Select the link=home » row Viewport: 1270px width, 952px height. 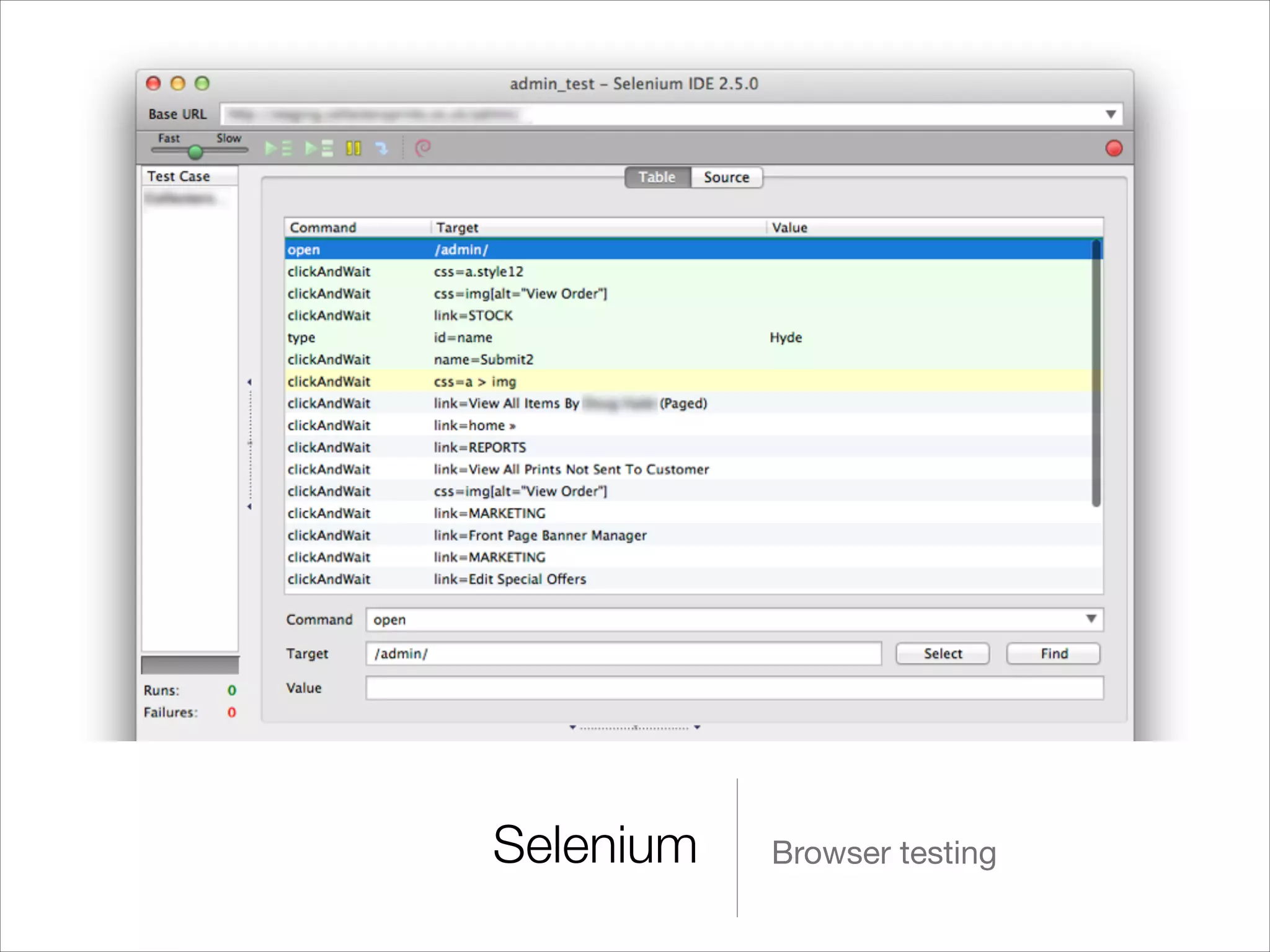click(688, 426)
